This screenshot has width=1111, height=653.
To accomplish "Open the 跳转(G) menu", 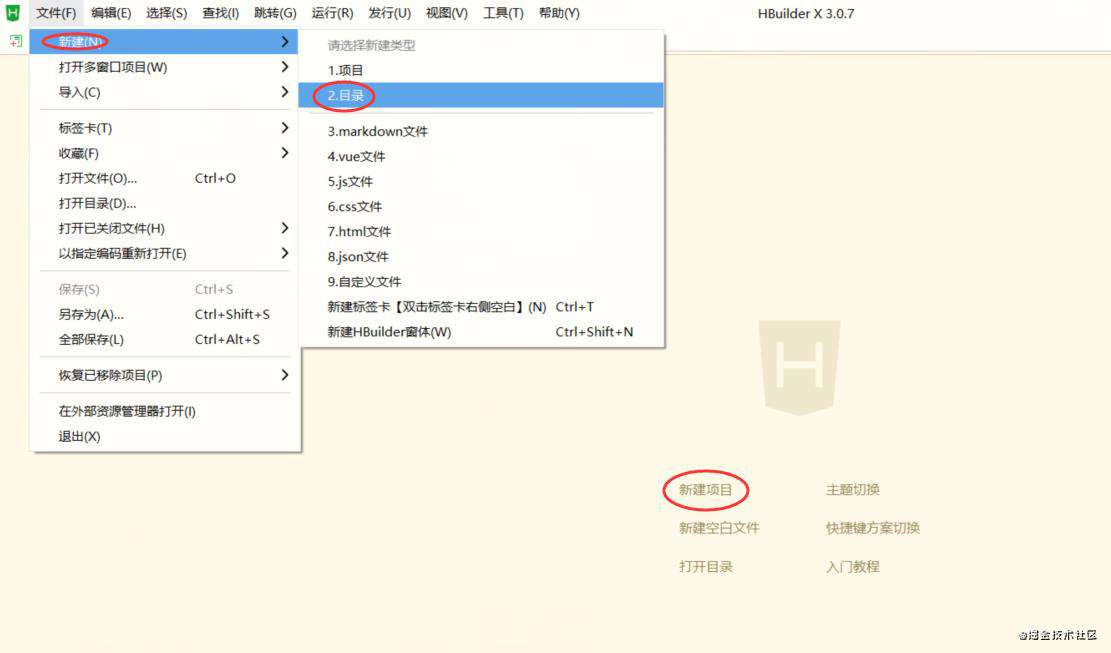I will coord(275,13).
